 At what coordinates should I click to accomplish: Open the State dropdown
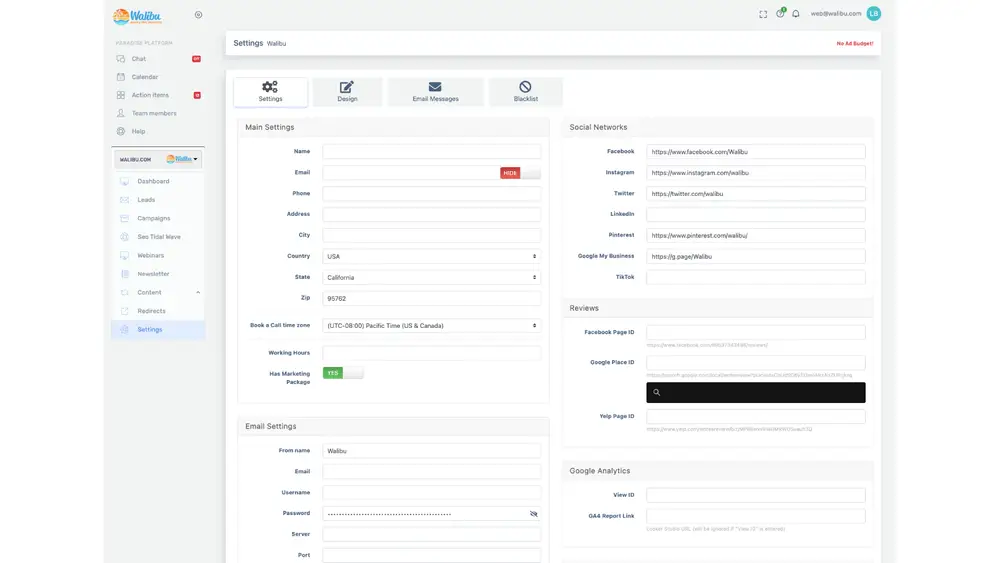[431, 277]
